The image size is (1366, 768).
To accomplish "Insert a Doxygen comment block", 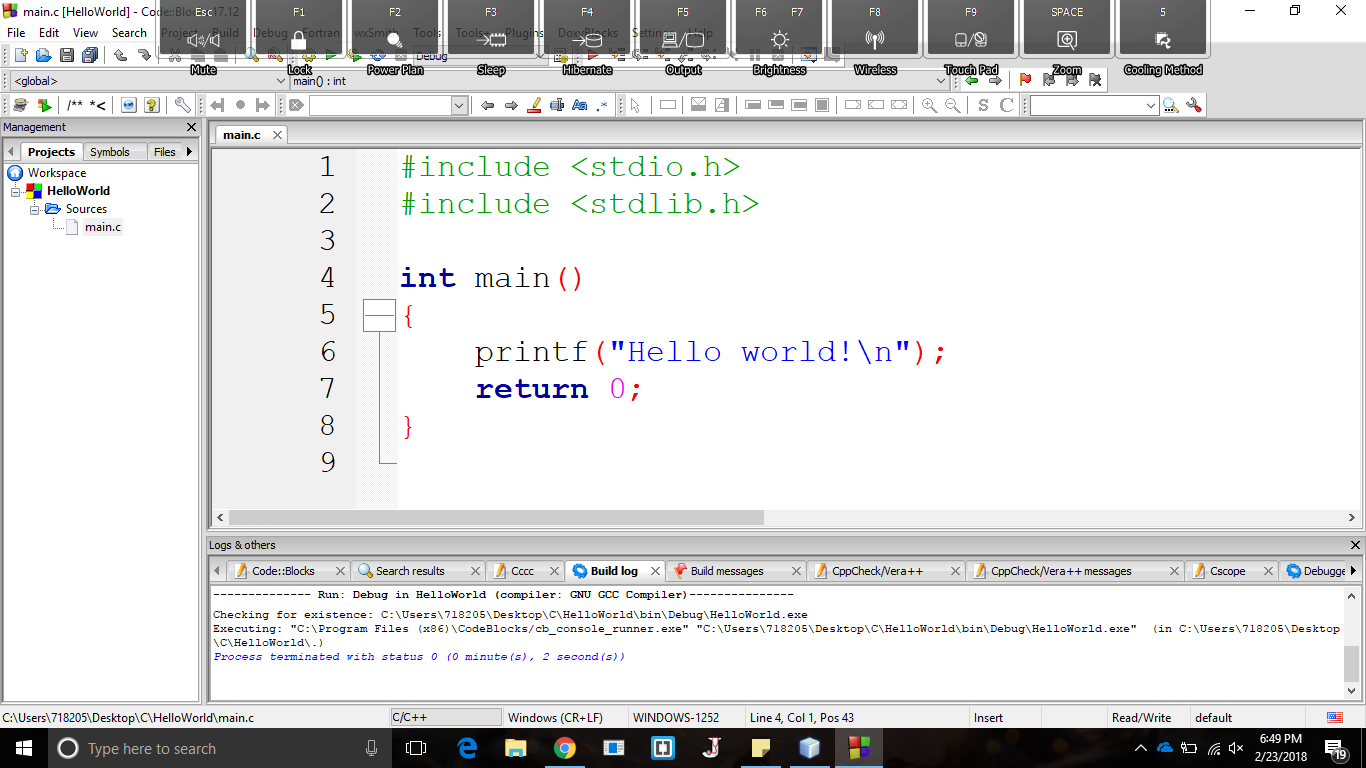I will [85, 104].
